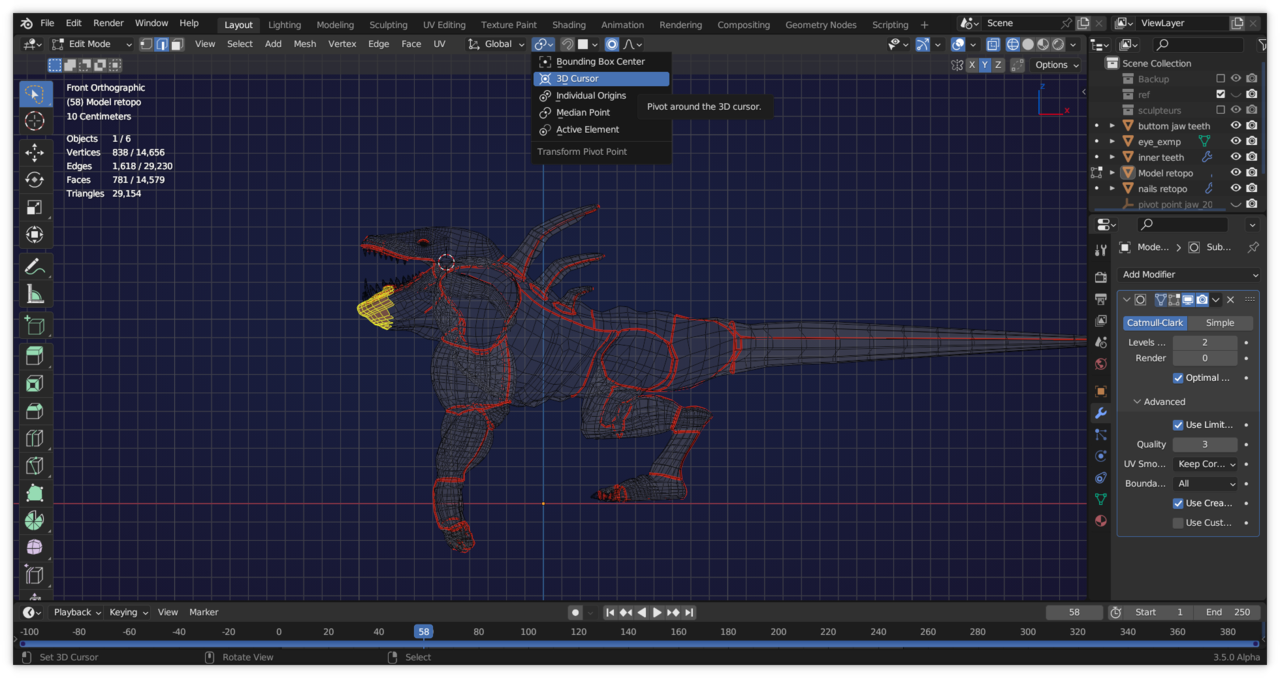Pick the Measure tool icon

pos(34,294)
